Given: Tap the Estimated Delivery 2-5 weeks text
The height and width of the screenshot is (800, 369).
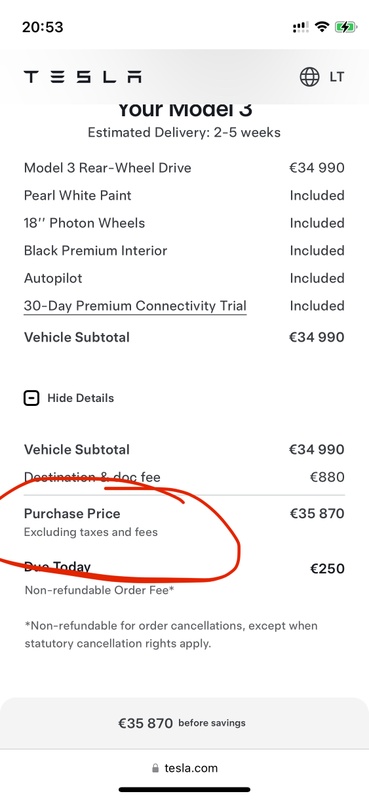Looking at the screenshot, I should tap(184, 133).
